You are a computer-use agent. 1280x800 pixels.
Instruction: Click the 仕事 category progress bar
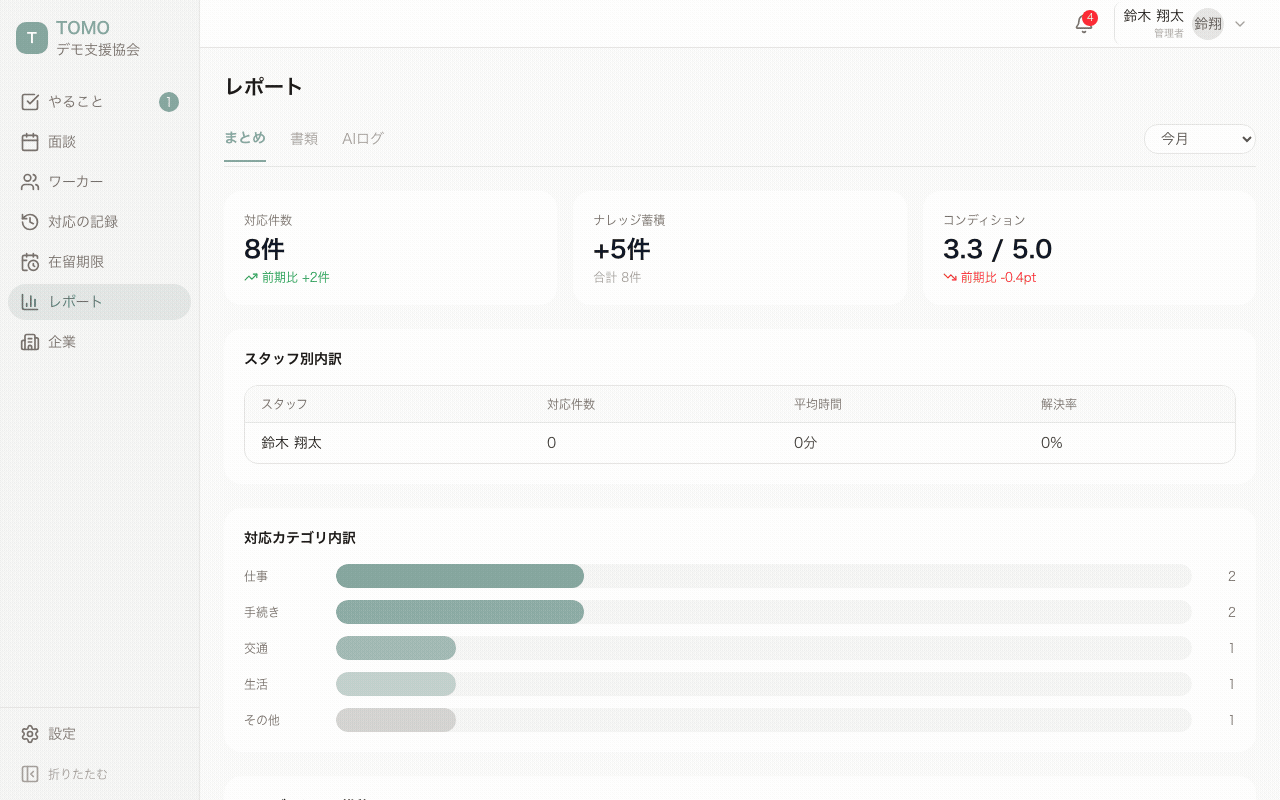[x=460, y=576]
